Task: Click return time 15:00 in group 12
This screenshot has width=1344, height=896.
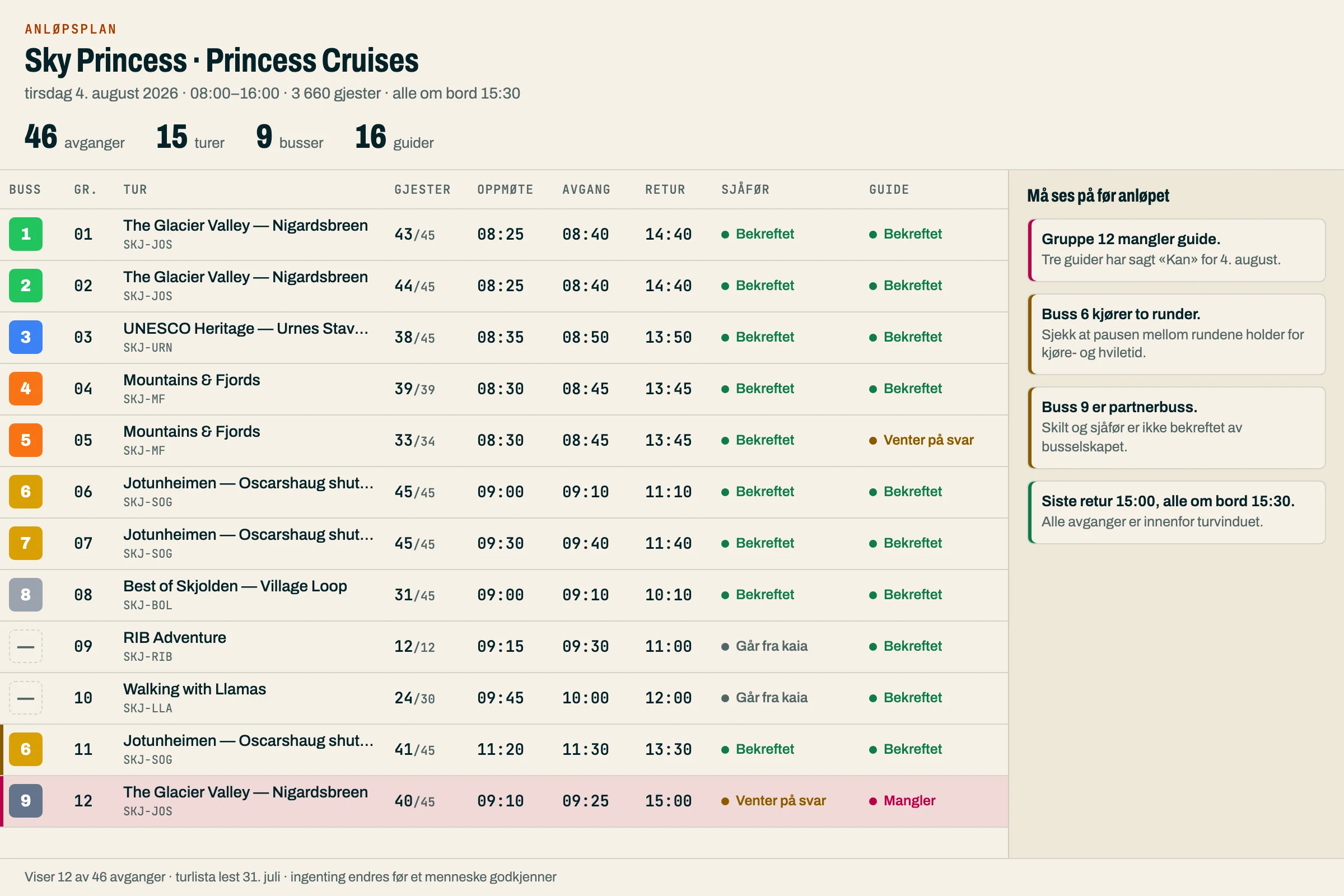Action: [x=668, y=801]
